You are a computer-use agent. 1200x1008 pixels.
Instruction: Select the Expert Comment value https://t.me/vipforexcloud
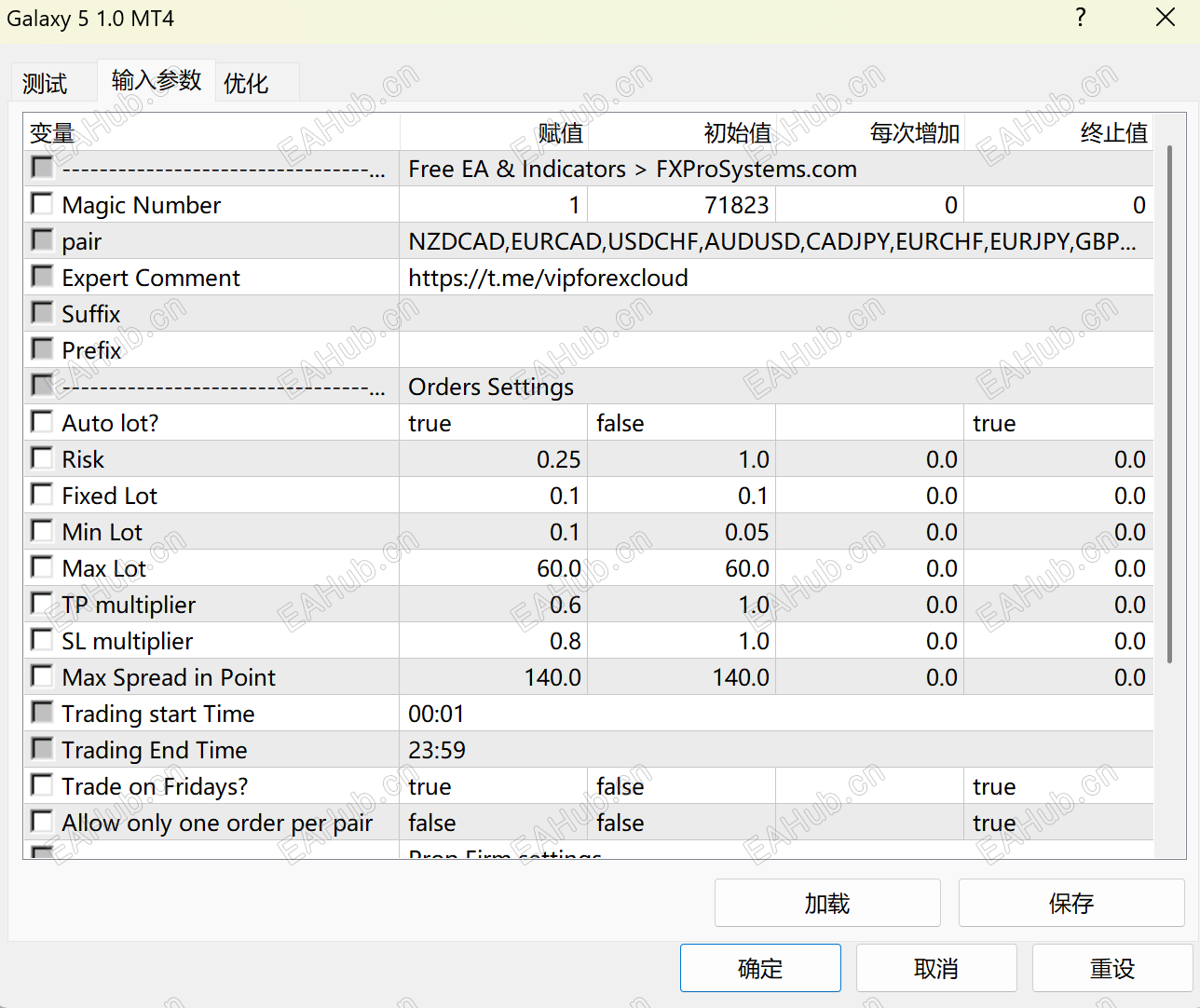[777, 278]
